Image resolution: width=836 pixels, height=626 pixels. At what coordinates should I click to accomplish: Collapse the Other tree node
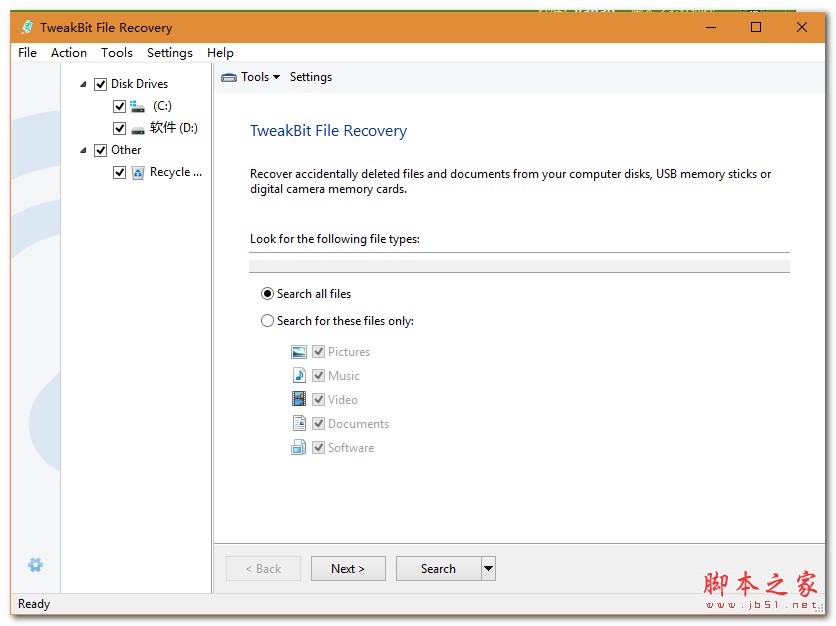85,150
